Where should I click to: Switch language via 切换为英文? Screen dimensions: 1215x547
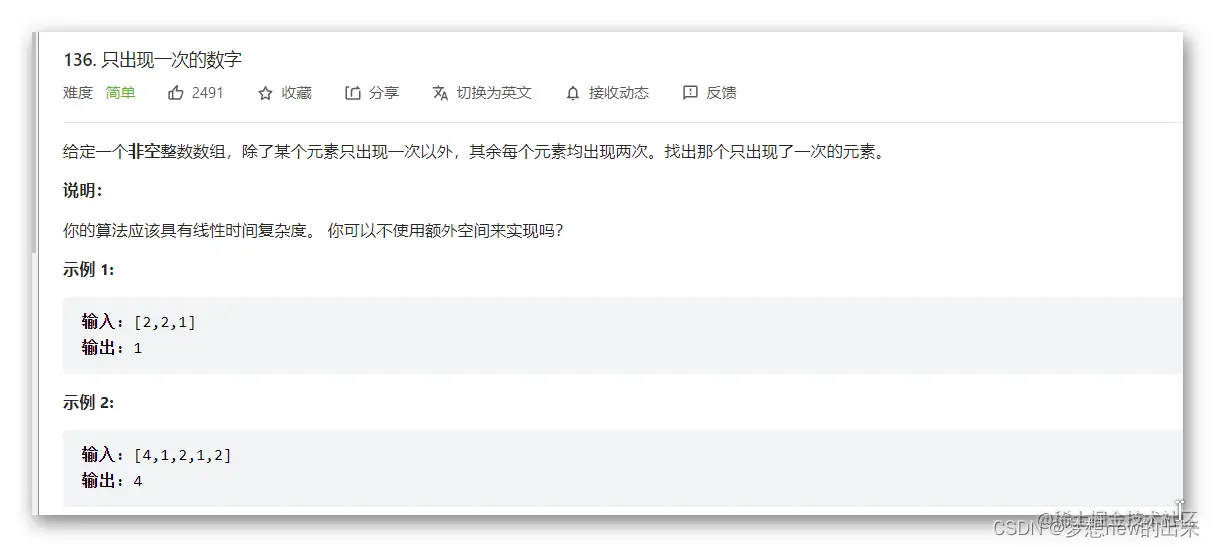494,93
